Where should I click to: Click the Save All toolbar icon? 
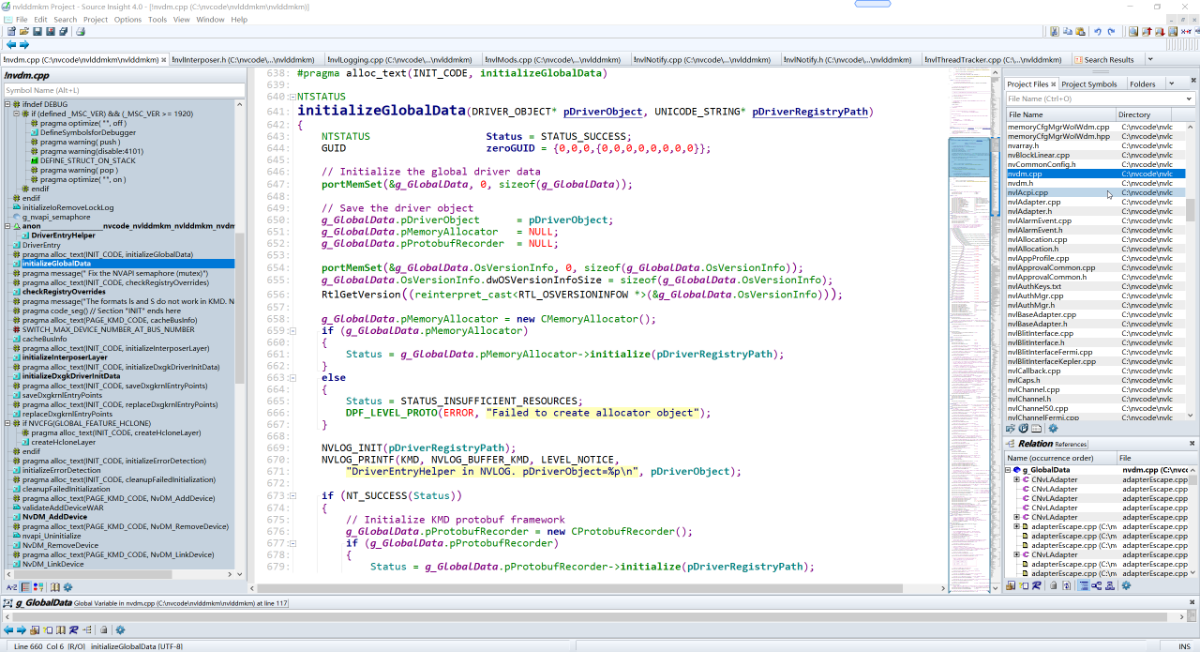63,31
